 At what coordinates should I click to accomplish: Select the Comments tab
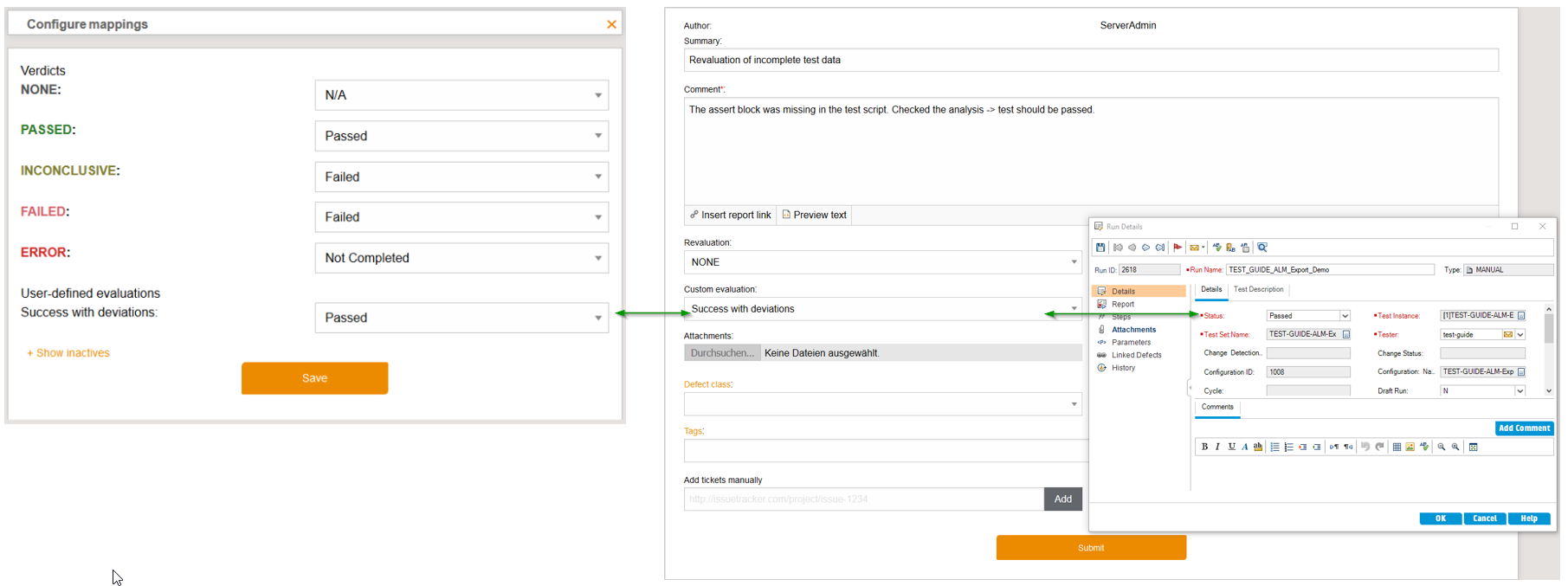[1217, 407]
